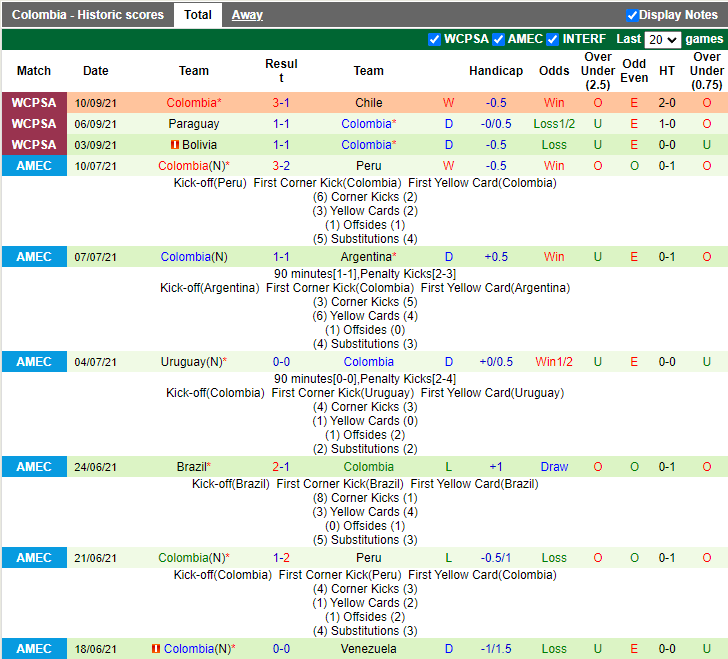Open the Uruguay(N) team link
This screenshot has height=659, width=728.
pyautogui.click(x=192, y=362)
